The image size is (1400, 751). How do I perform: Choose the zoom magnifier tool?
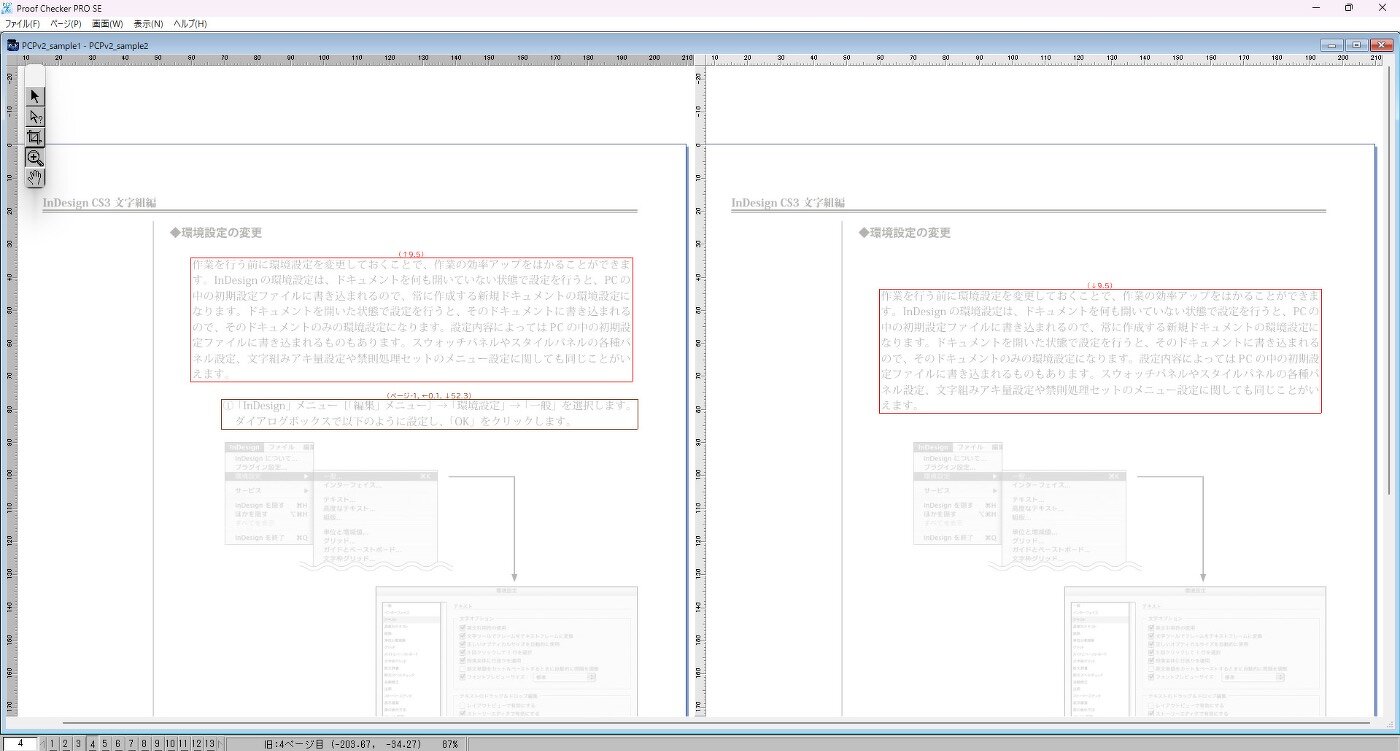coord(35,158)
